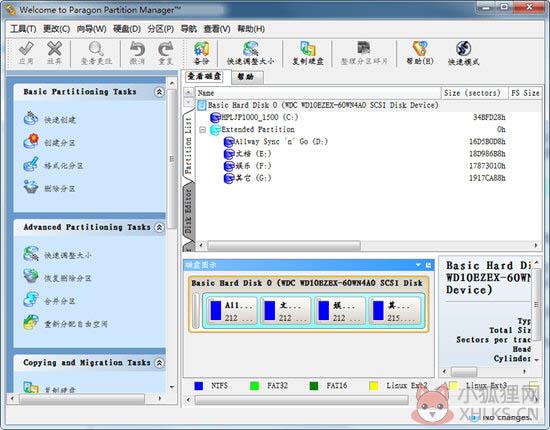The width and height of the screenshot is (550, 430).
Task: Switch to Express Mode (快速模式) toolbar icon
Action: pyautogui.click(x=463, y=48)
